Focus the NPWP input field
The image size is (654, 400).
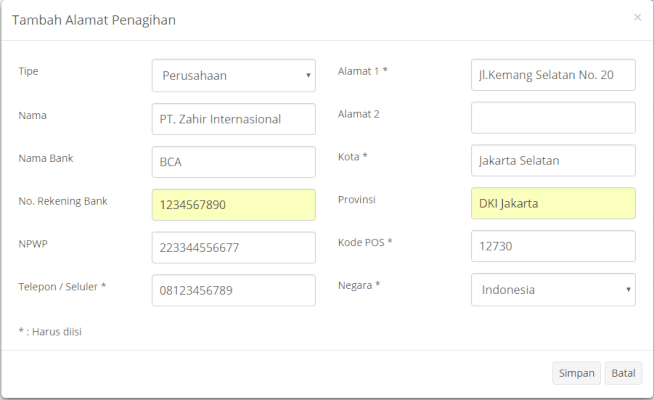[x=233, y=247]
